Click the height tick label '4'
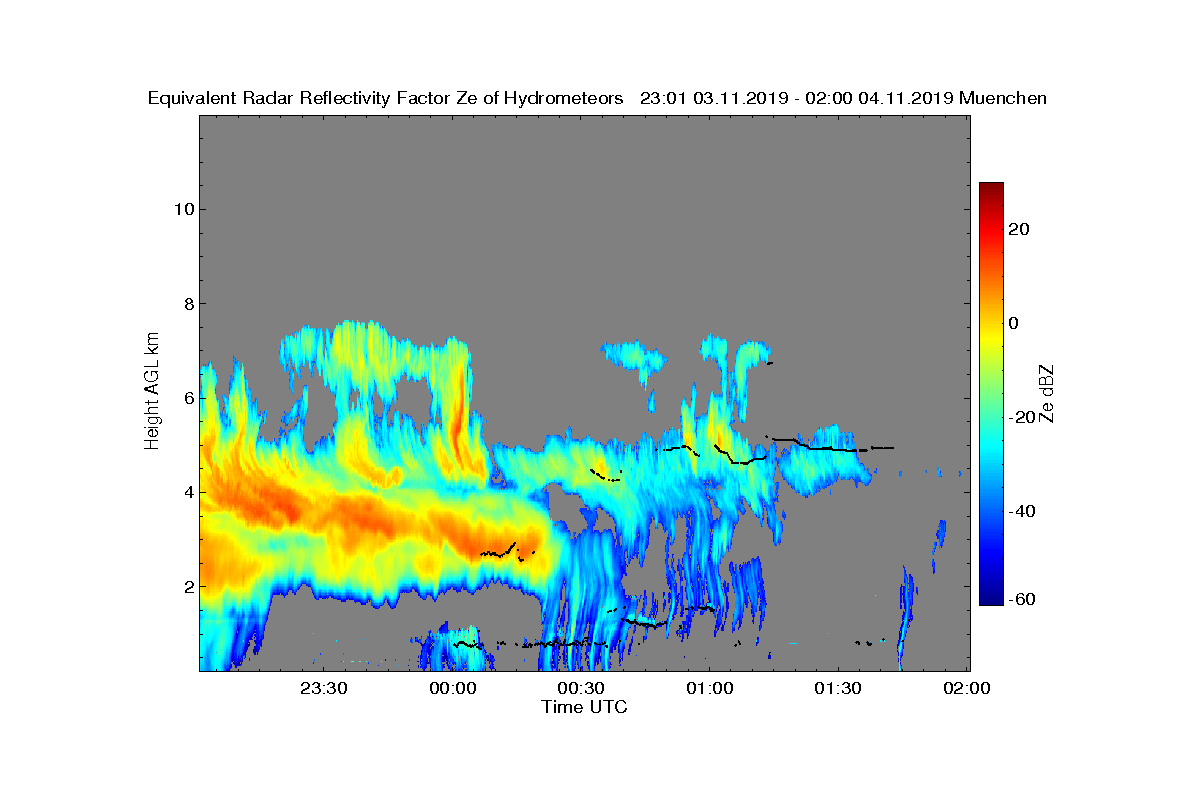This screenshot has width=1200, height=800. (188, 492)
